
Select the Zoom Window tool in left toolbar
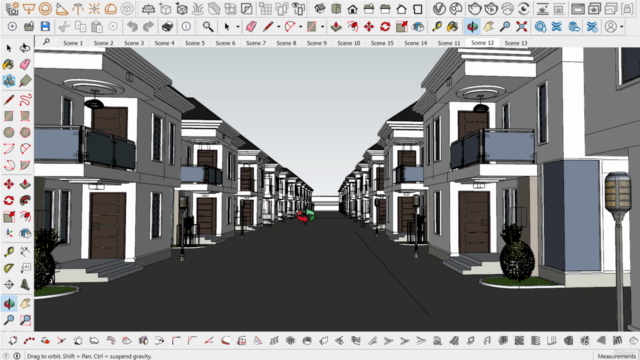25,320
